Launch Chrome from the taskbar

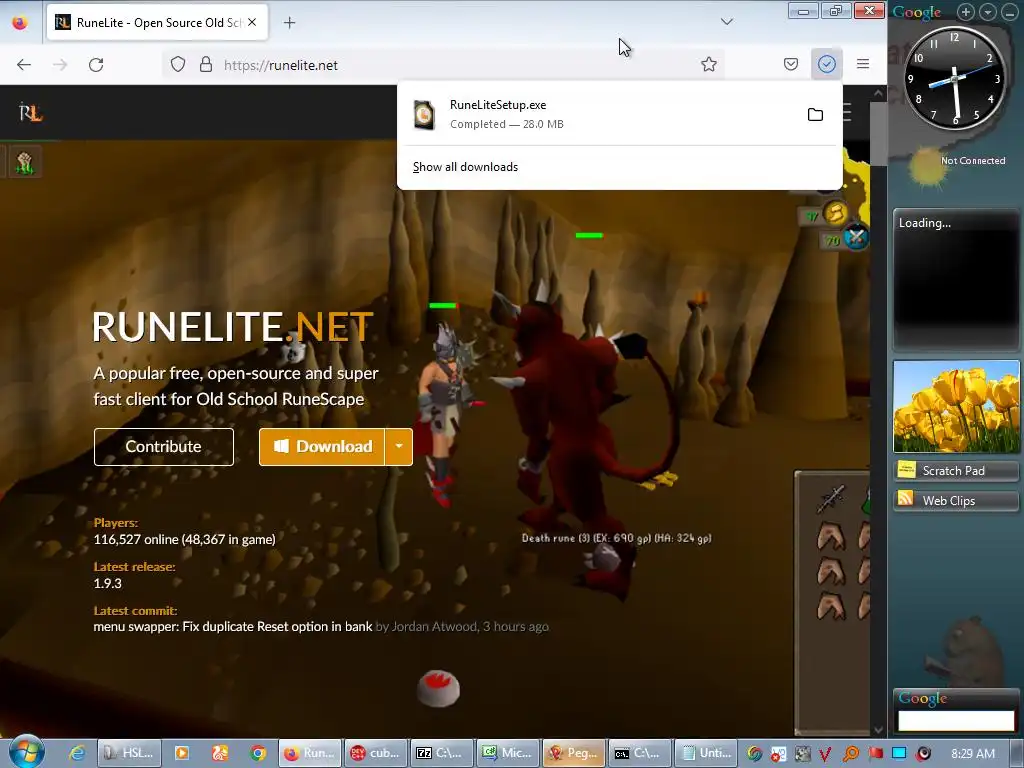(x=258, y=753)
